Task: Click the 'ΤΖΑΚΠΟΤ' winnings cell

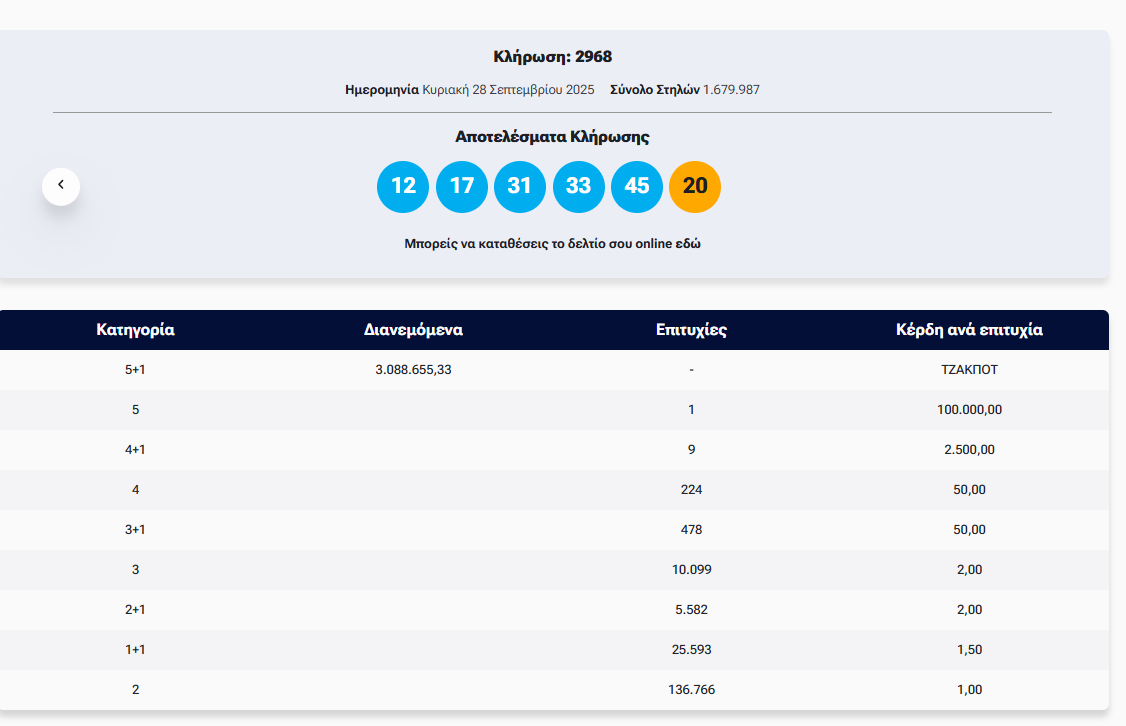Action: click(969, 370)
